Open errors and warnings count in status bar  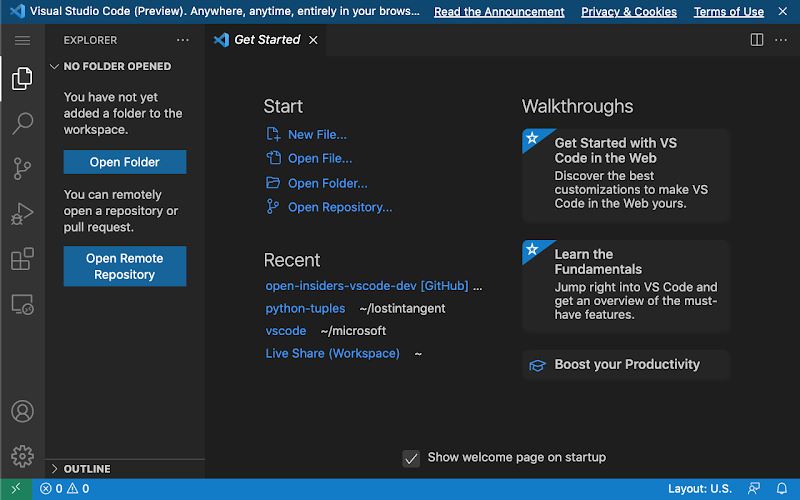point(65,489)
